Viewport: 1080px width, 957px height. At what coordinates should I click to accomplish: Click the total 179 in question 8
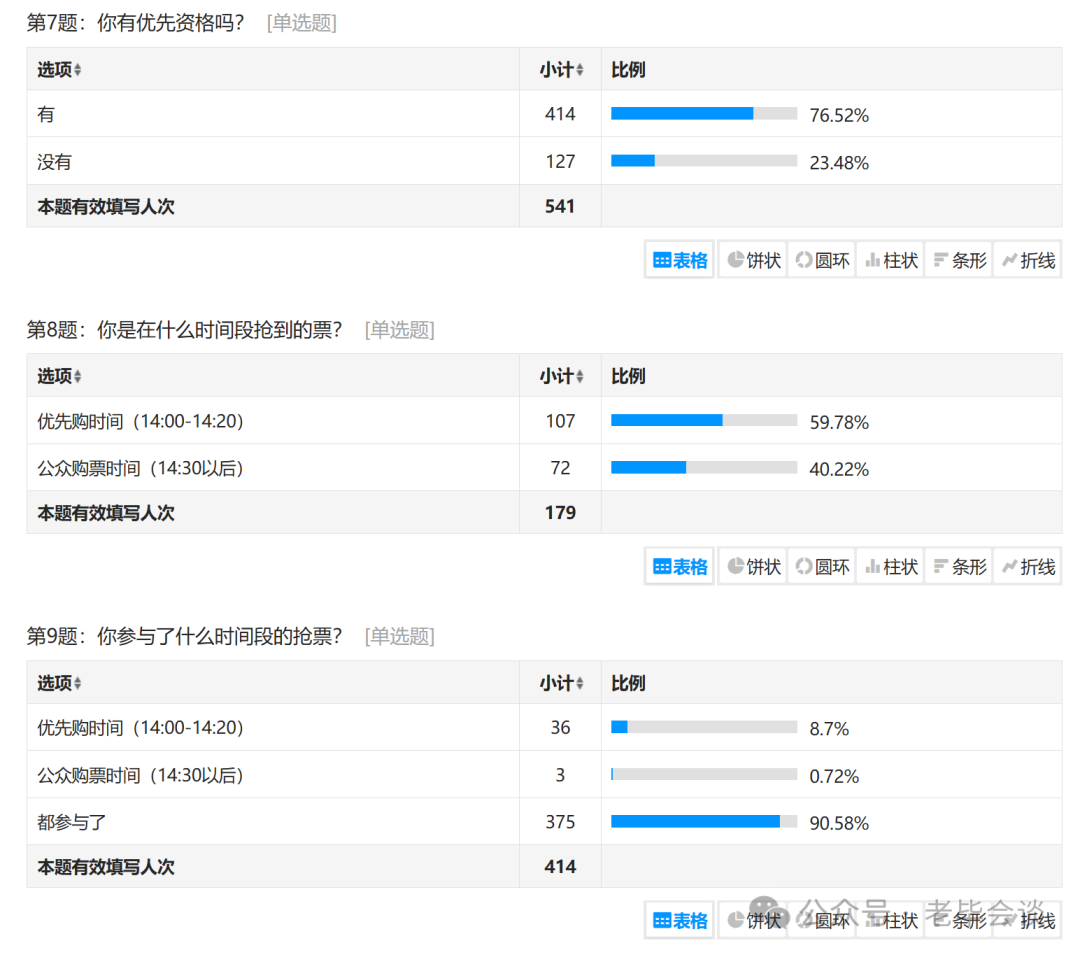[x=560, y=513]
